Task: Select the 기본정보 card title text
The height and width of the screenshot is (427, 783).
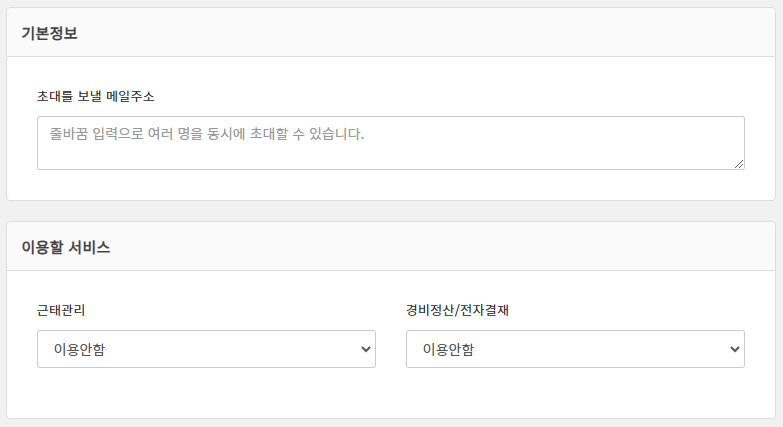Action: click(x=50, y=33)
